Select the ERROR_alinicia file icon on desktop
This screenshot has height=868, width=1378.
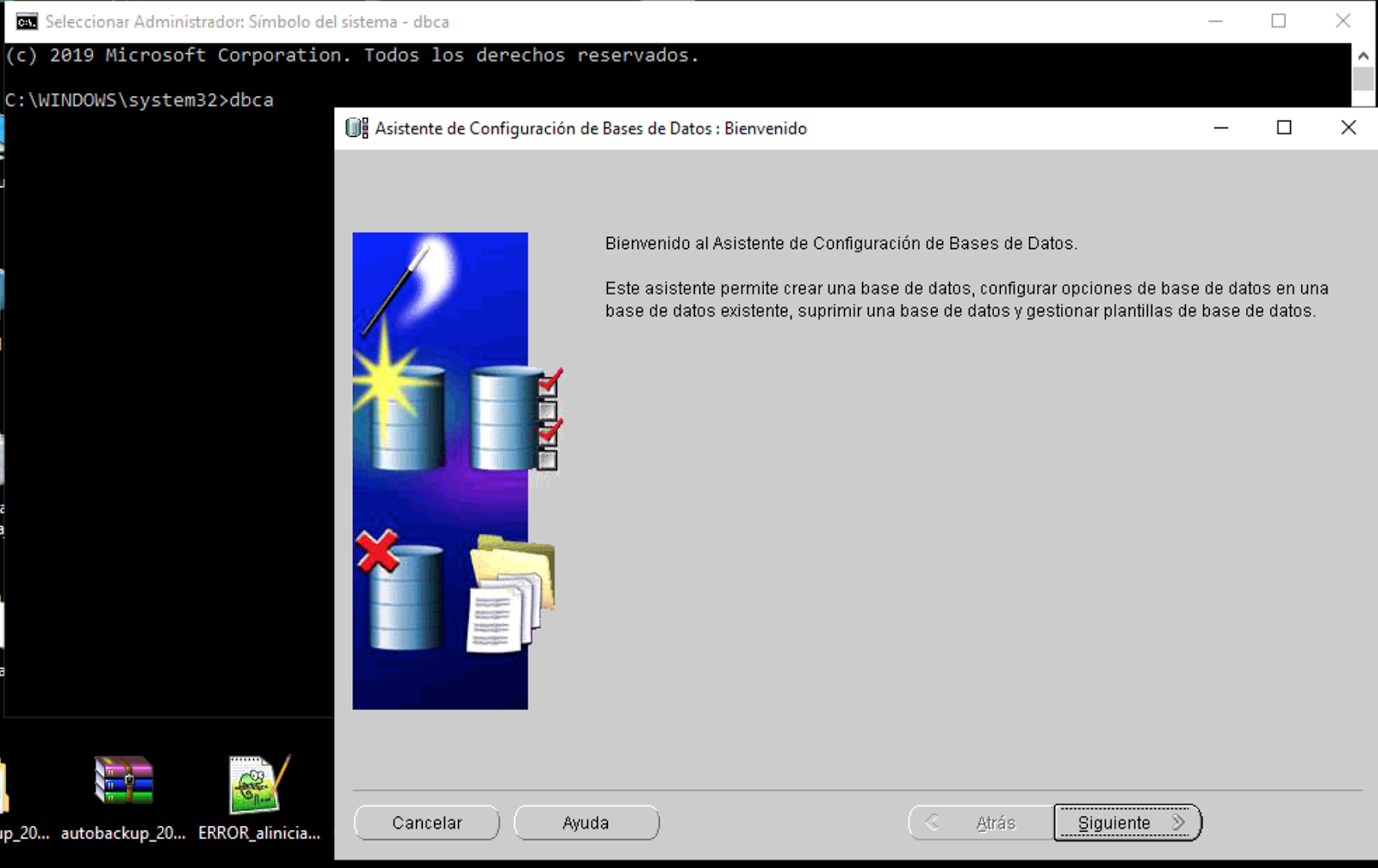pyautogui.click(x=258, y=784)
